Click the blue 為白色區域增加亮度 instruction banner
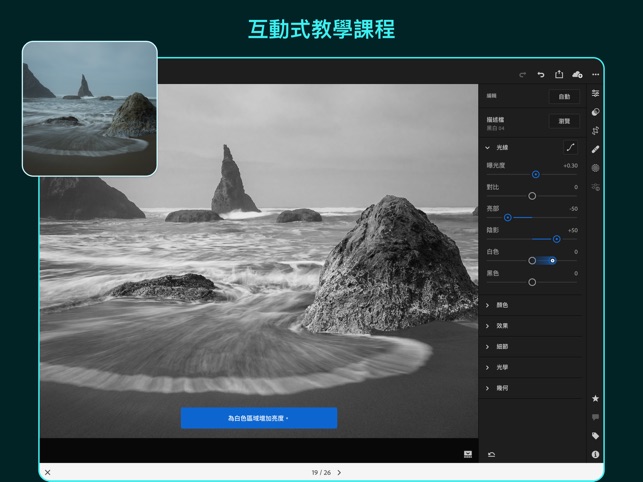The image size is (643, 482). (x=259, y=418)
